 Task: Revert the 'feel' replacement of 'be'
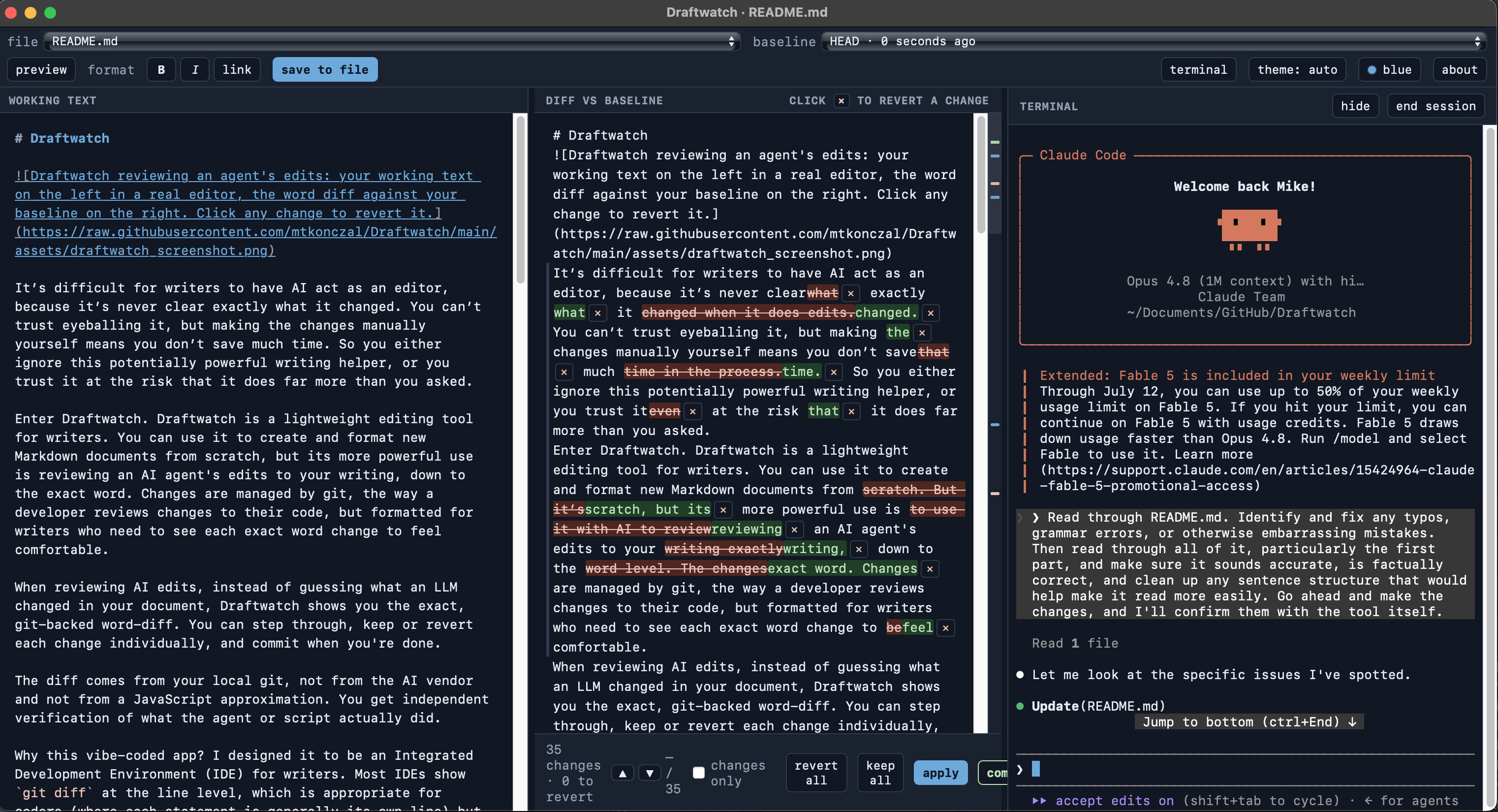coord(945,627)
